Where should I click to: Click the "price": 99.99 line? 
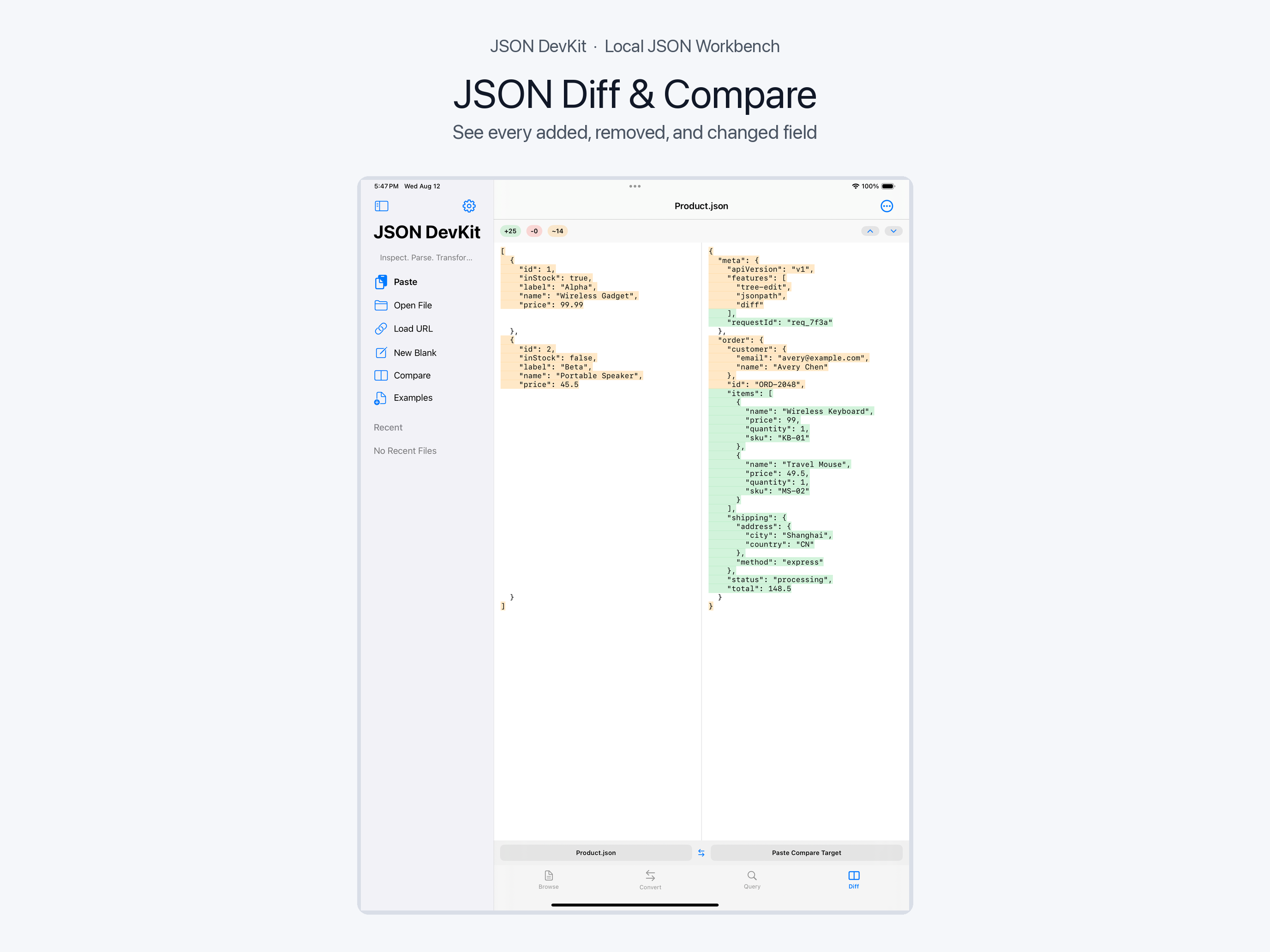coord(551,305)
